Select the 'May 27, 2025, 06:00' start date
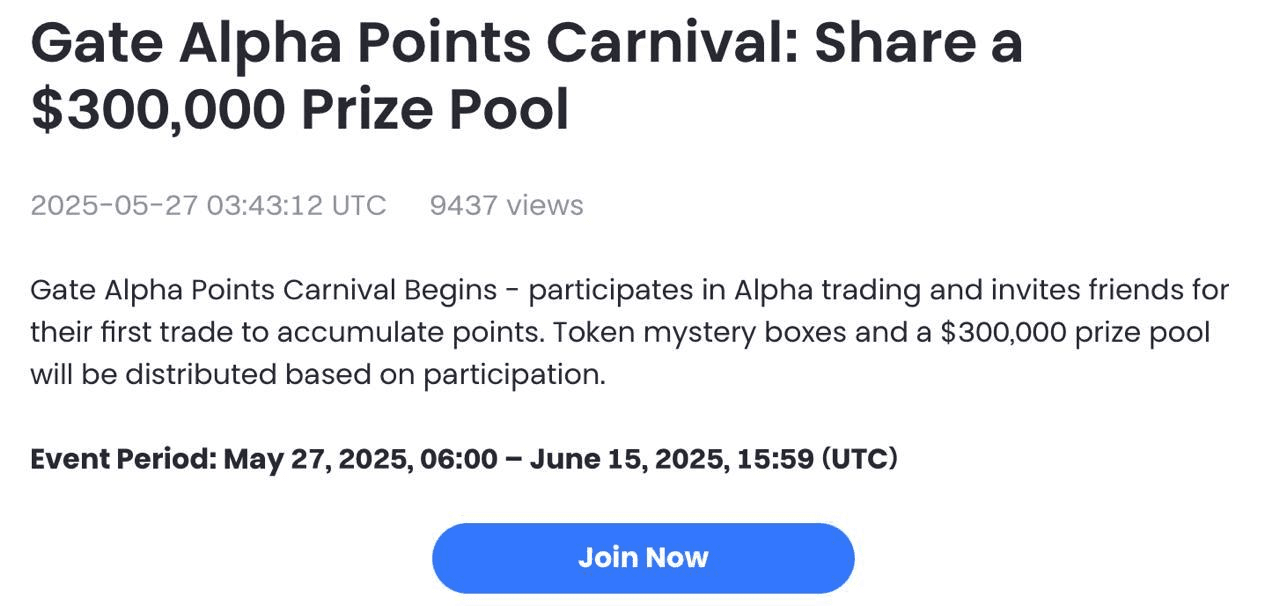This screenshot has width=1280, height=606. pos(360,459)
